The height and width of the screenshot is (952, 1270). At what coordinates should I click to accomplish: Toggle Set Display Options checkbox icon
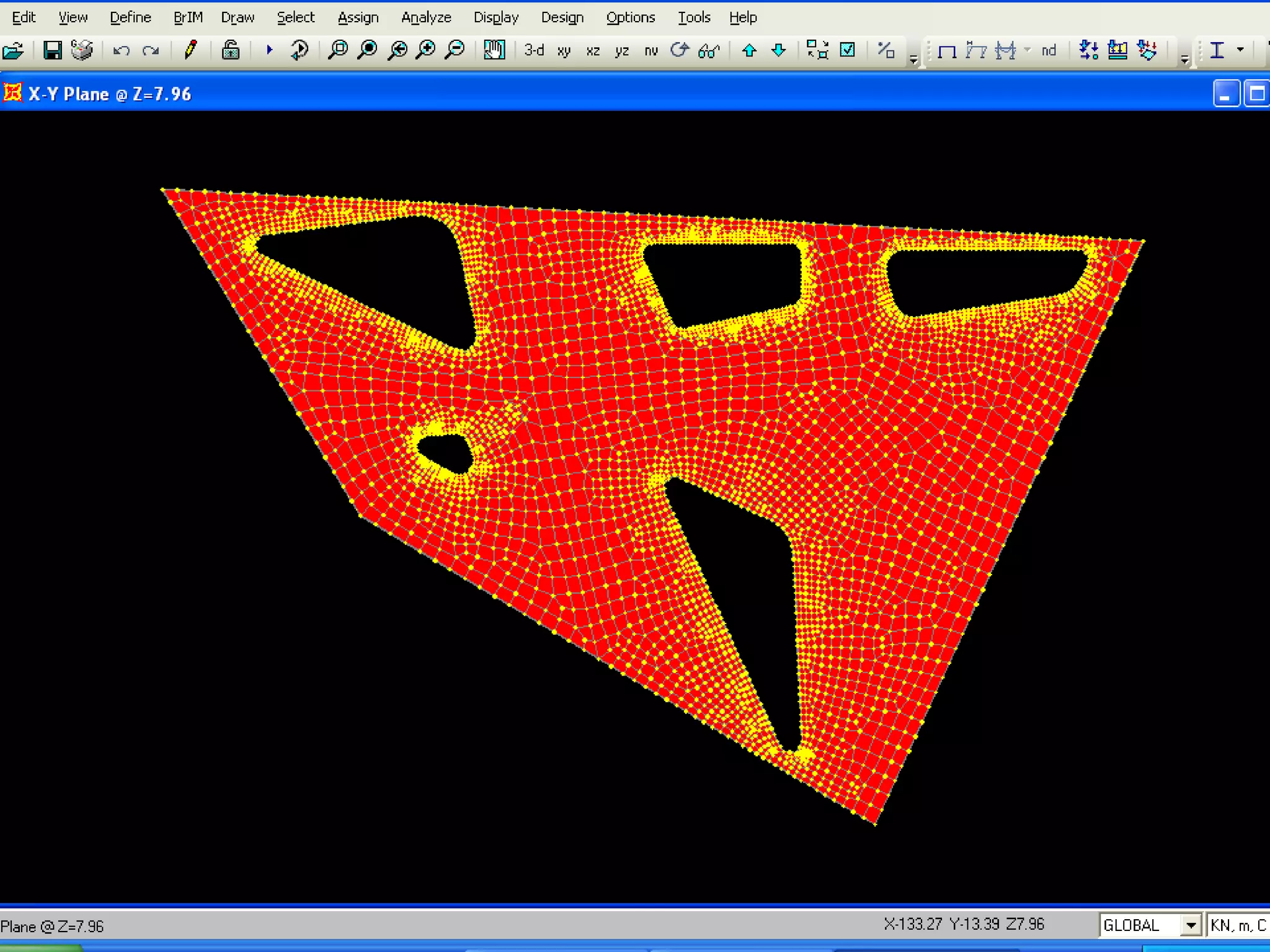pos(847,50)
